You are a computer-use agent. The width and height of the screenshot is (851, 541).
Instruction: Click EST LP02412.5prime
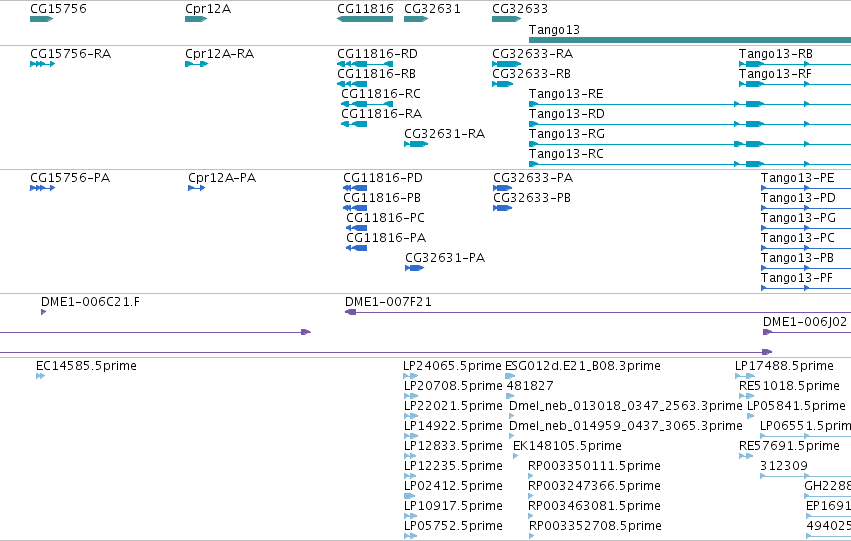click(453, 487)
